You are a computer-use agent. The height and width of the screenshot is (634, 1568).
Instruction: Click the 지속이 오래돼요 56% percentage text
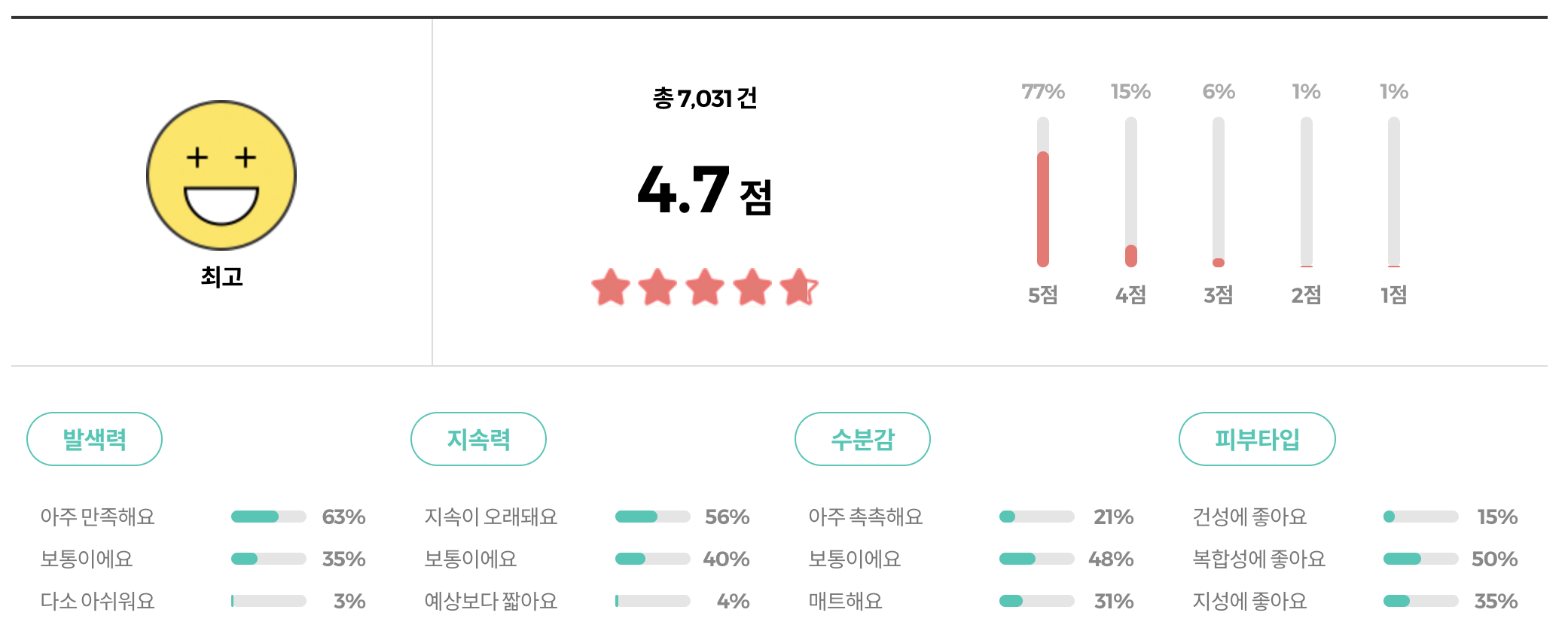pyautogui.click(x=729, y=517)
